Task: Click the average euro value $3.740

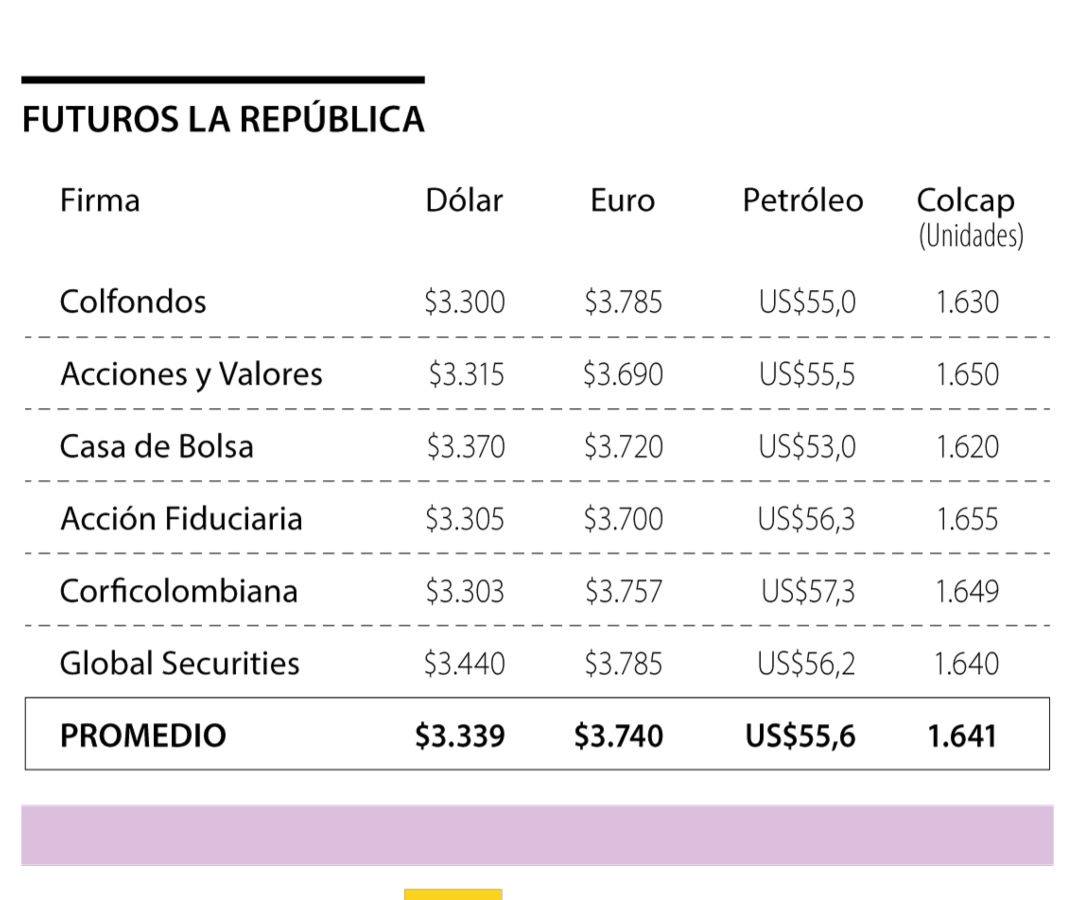Action: (x=618, y=736)
